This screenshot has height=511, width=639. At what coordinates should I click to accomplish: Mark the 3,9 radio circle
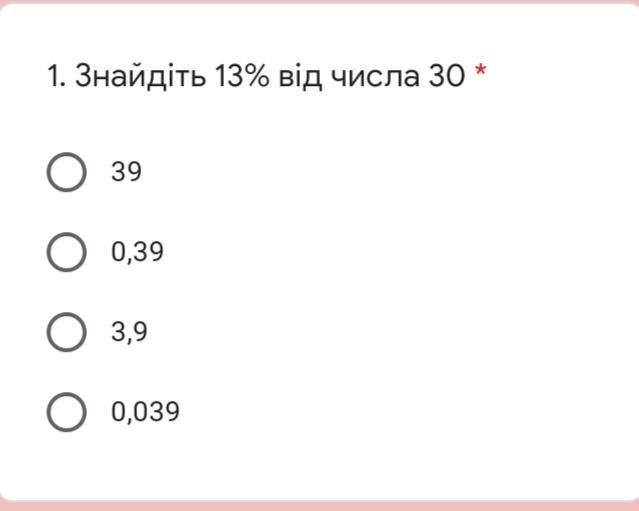click(x=66, y=332)
